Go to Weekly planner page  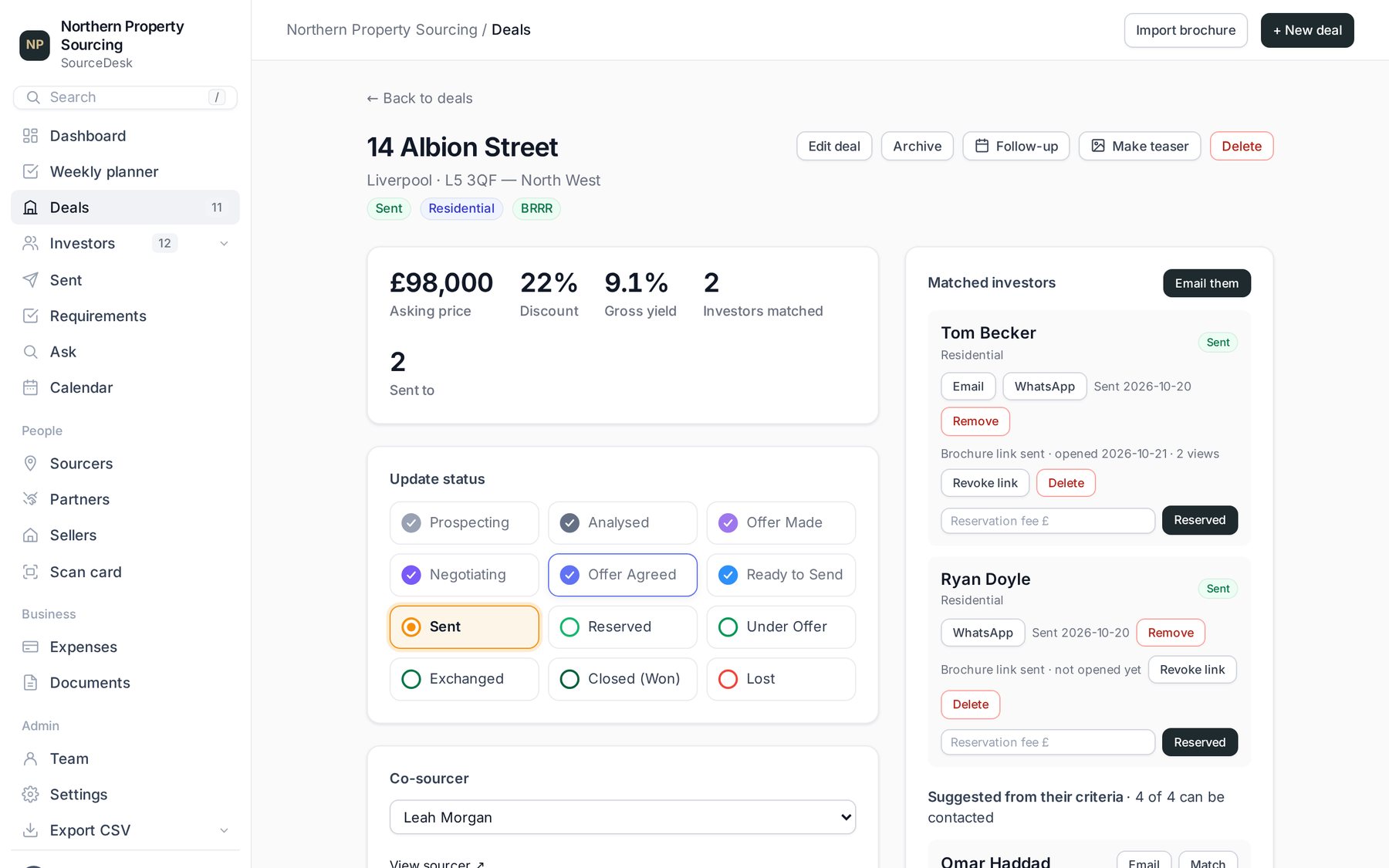point(125,171)
